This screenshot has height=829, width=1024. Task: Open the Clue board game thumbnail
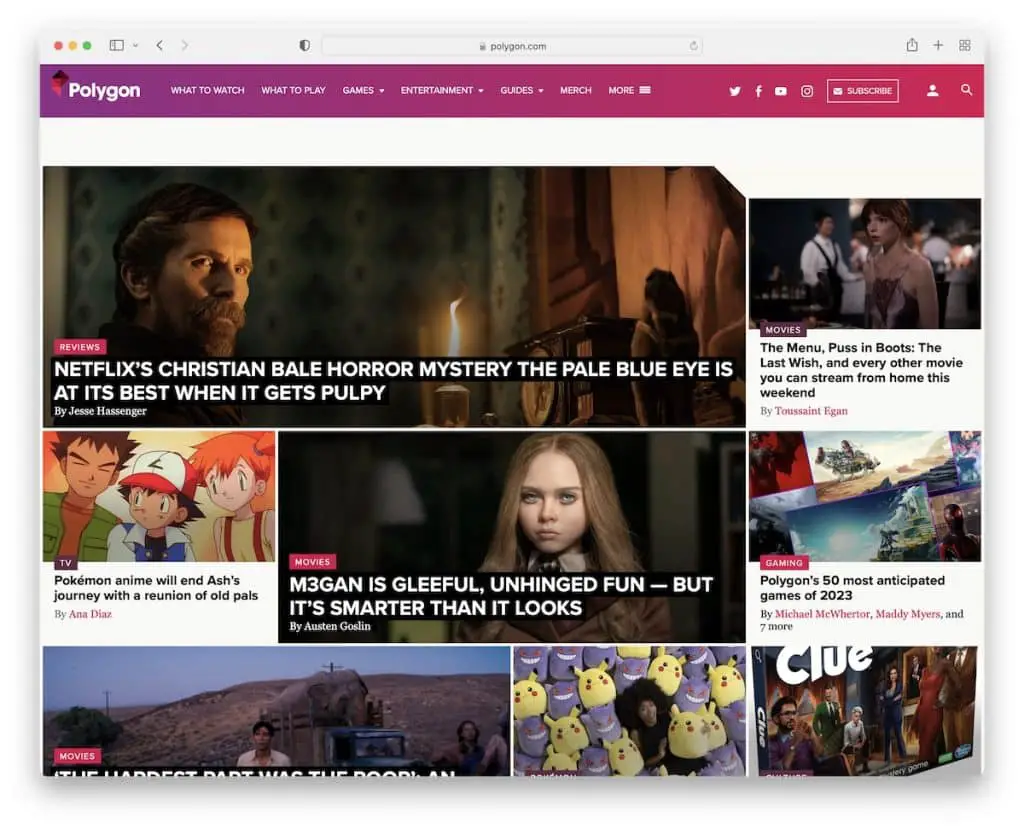(865, 711)
